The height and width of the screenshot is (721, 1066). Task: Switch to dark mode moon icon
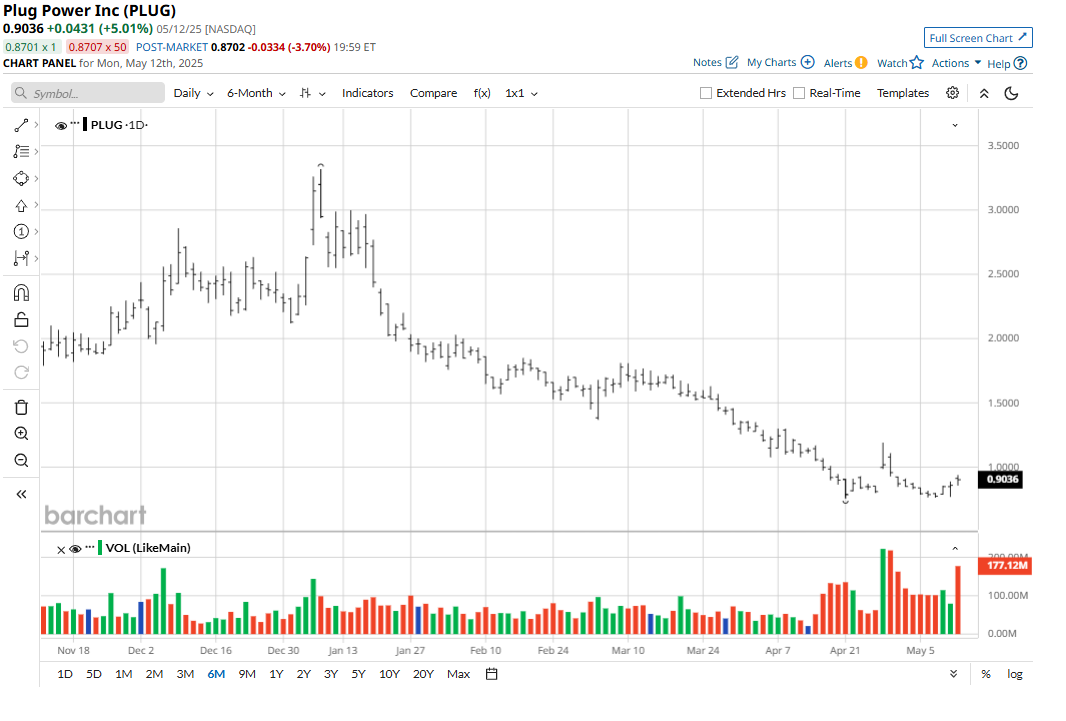(x=1012, y=93)
